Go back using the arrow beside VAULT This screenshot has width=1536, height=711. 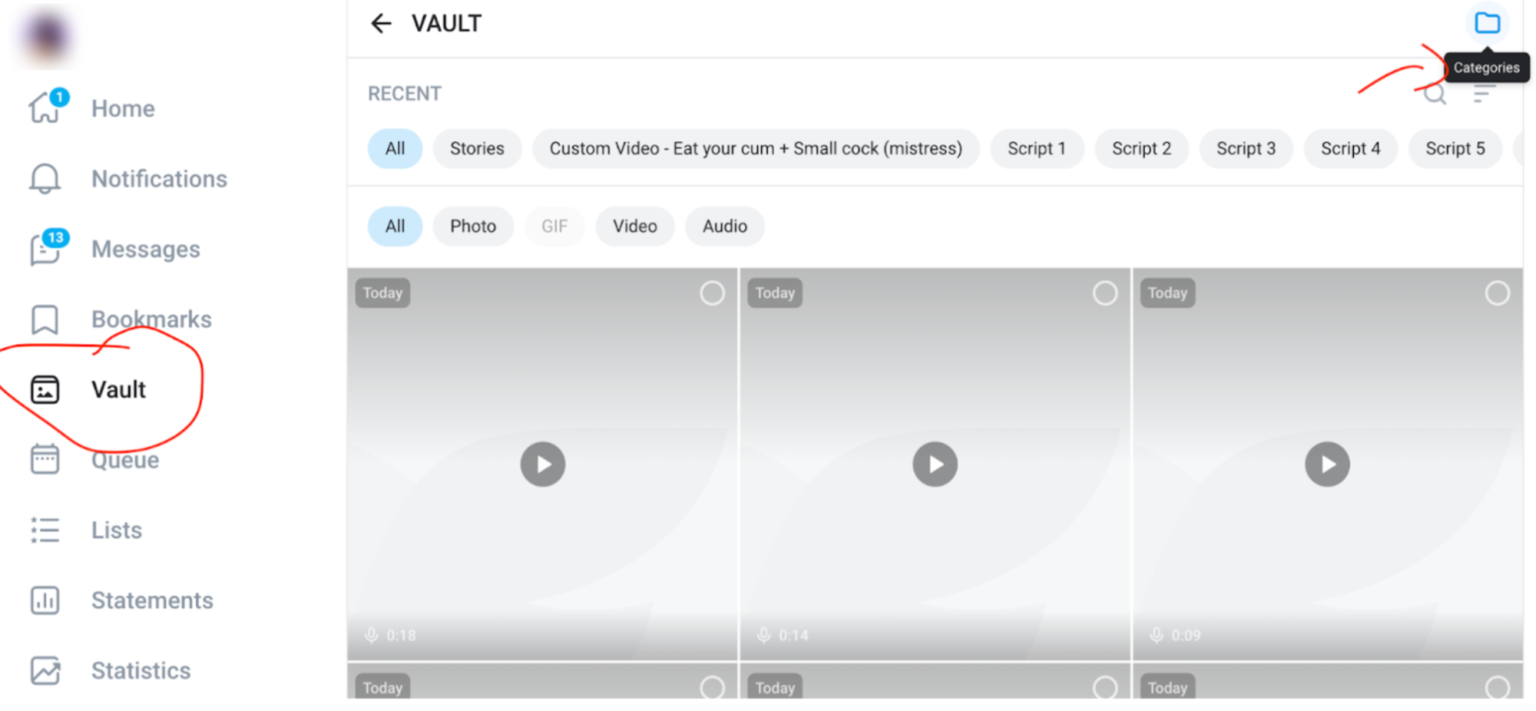click(381, 22)
